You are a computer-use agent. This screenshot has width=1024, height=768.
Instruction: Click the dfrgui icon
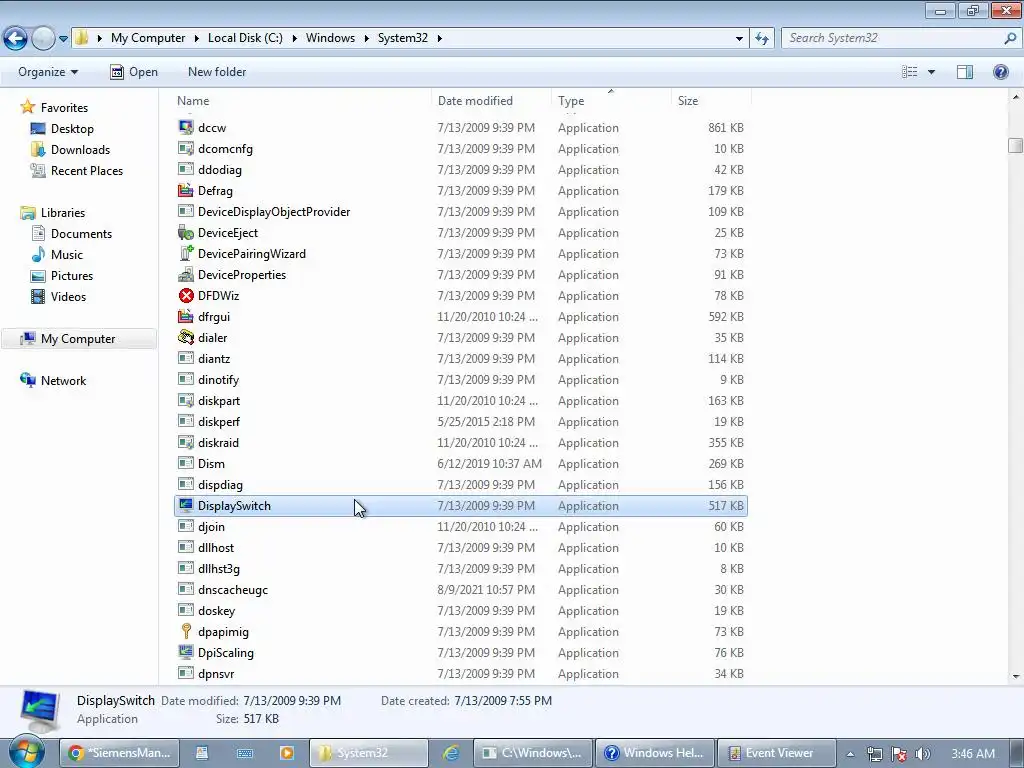tap(186, 317)
